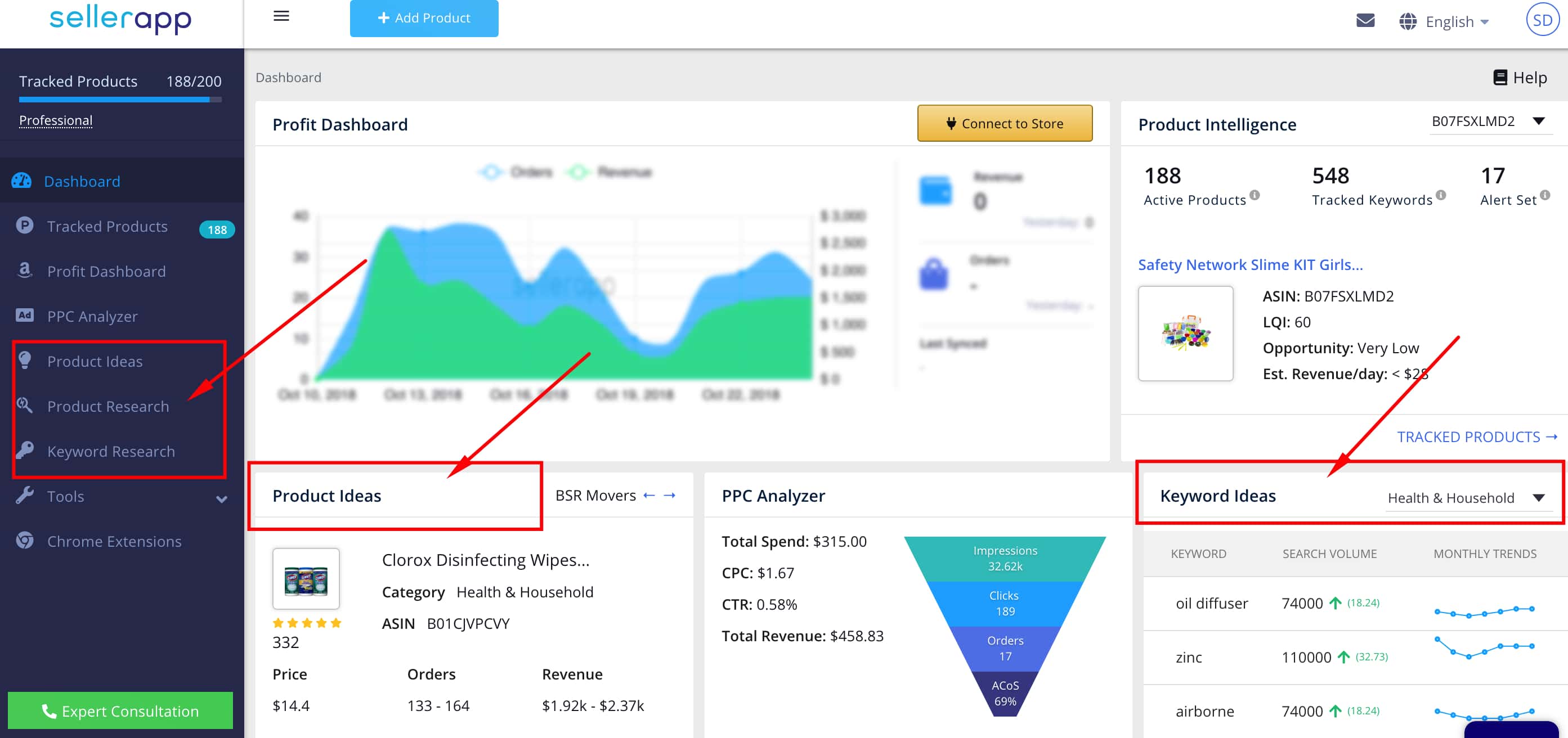Click the Keyword Research key icon
Viewport: 1568px width, 738px height.
26,450
